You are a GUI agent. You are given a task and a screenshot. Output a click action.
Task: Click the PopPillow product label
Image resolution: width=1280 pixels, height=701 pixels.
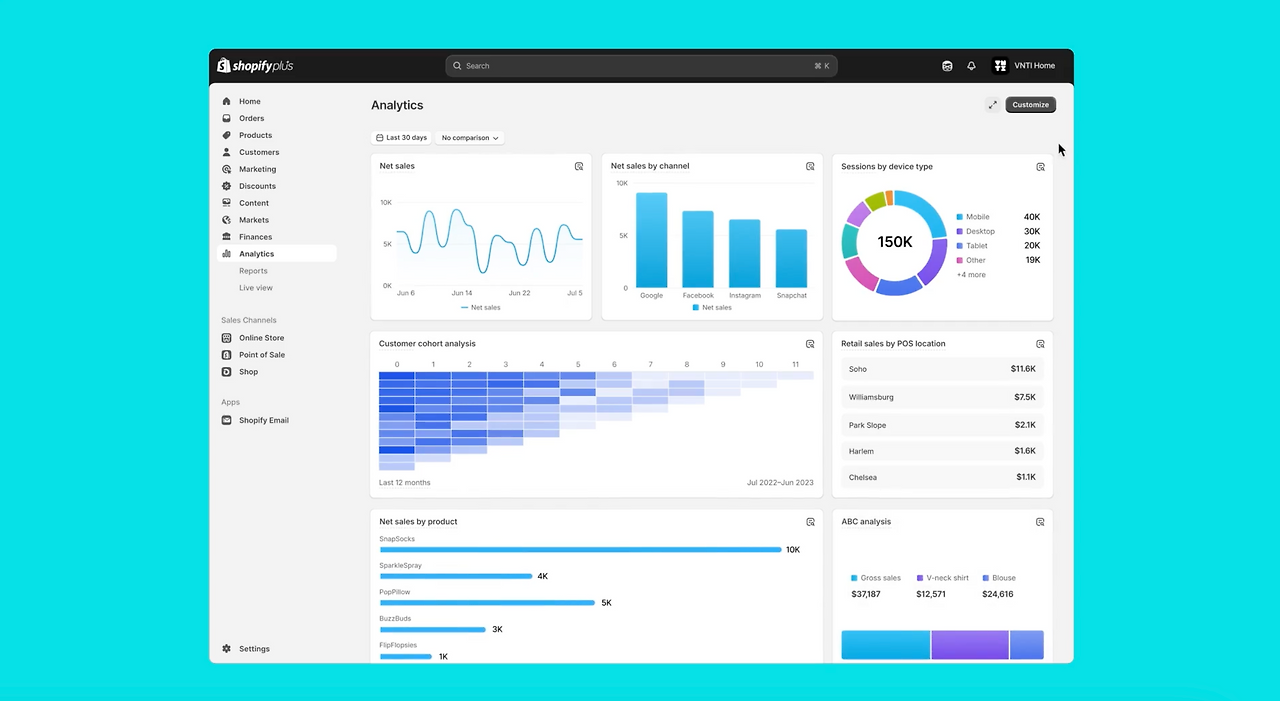click(395, 592)
